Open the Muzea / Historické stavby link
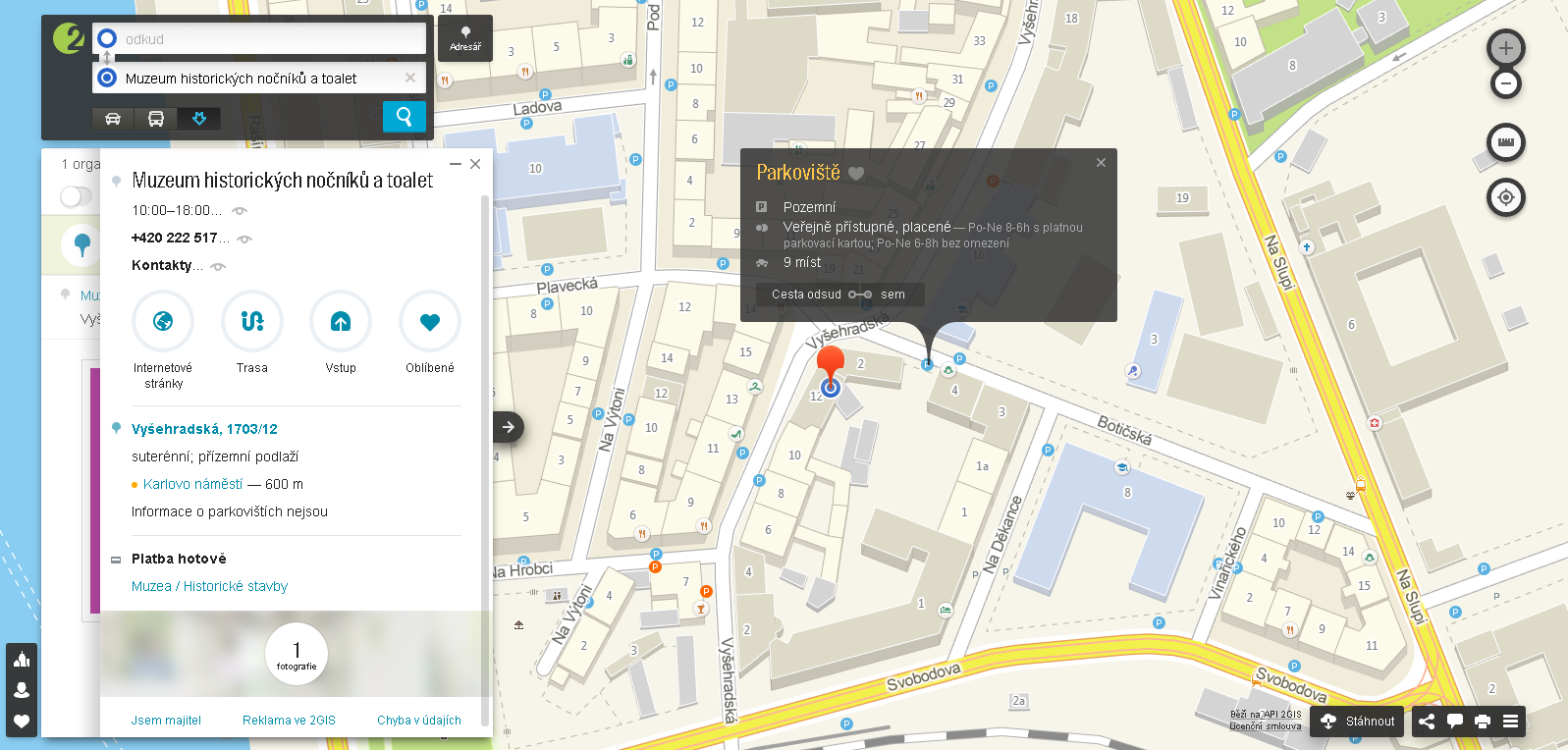Screen dimensions: 1568x750 [209, 586]
